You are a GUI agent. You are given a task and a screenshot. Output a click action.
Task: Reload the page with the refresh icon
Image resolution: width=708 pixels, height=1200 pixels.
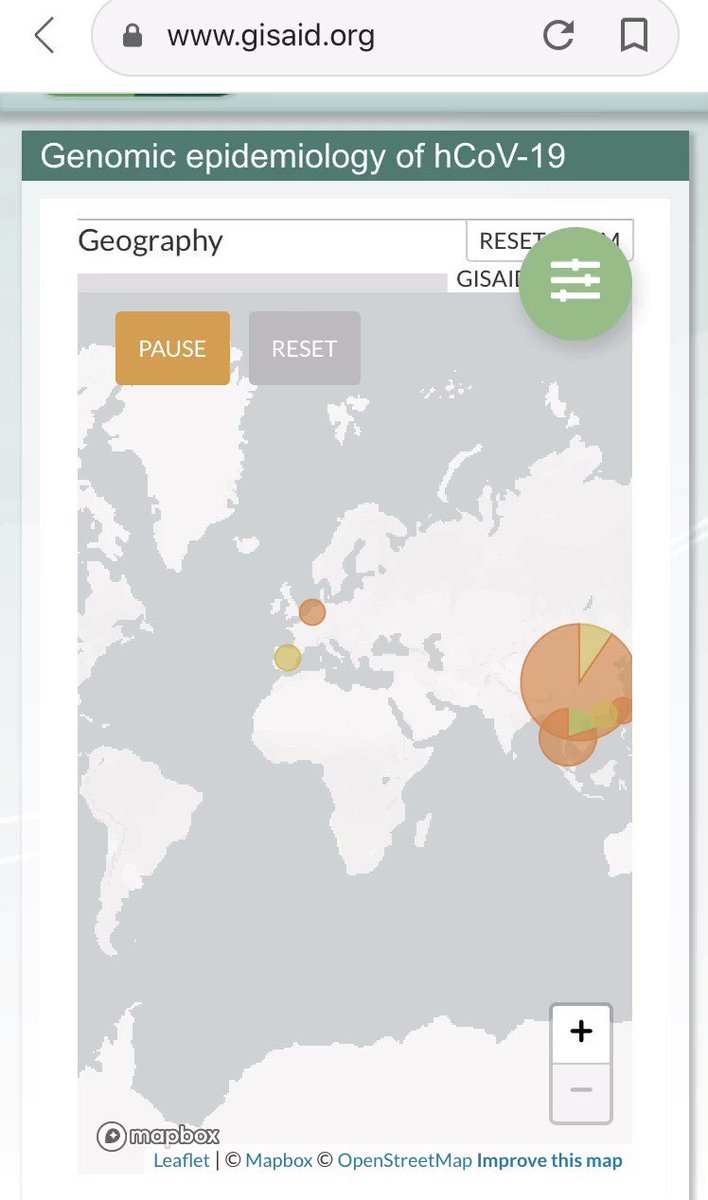[x=559, y=36]
